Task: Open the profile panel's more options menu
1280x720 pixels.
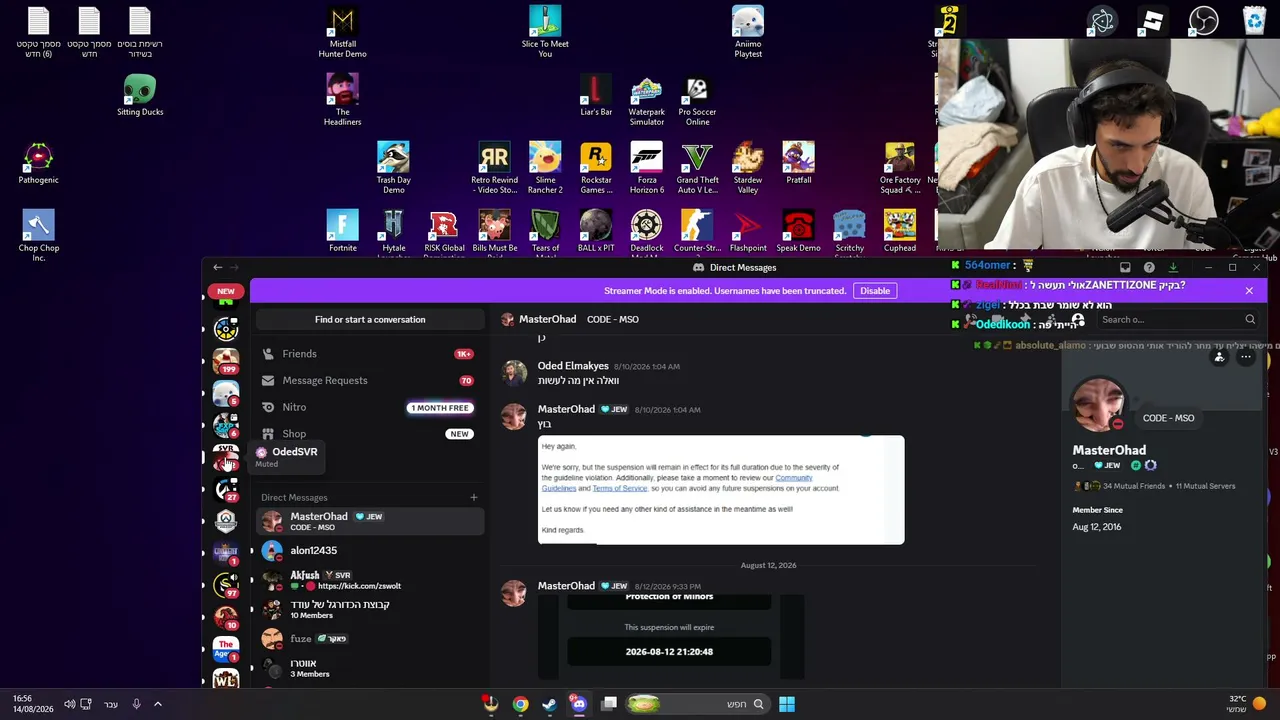Action: click(x=1246, y=357)
